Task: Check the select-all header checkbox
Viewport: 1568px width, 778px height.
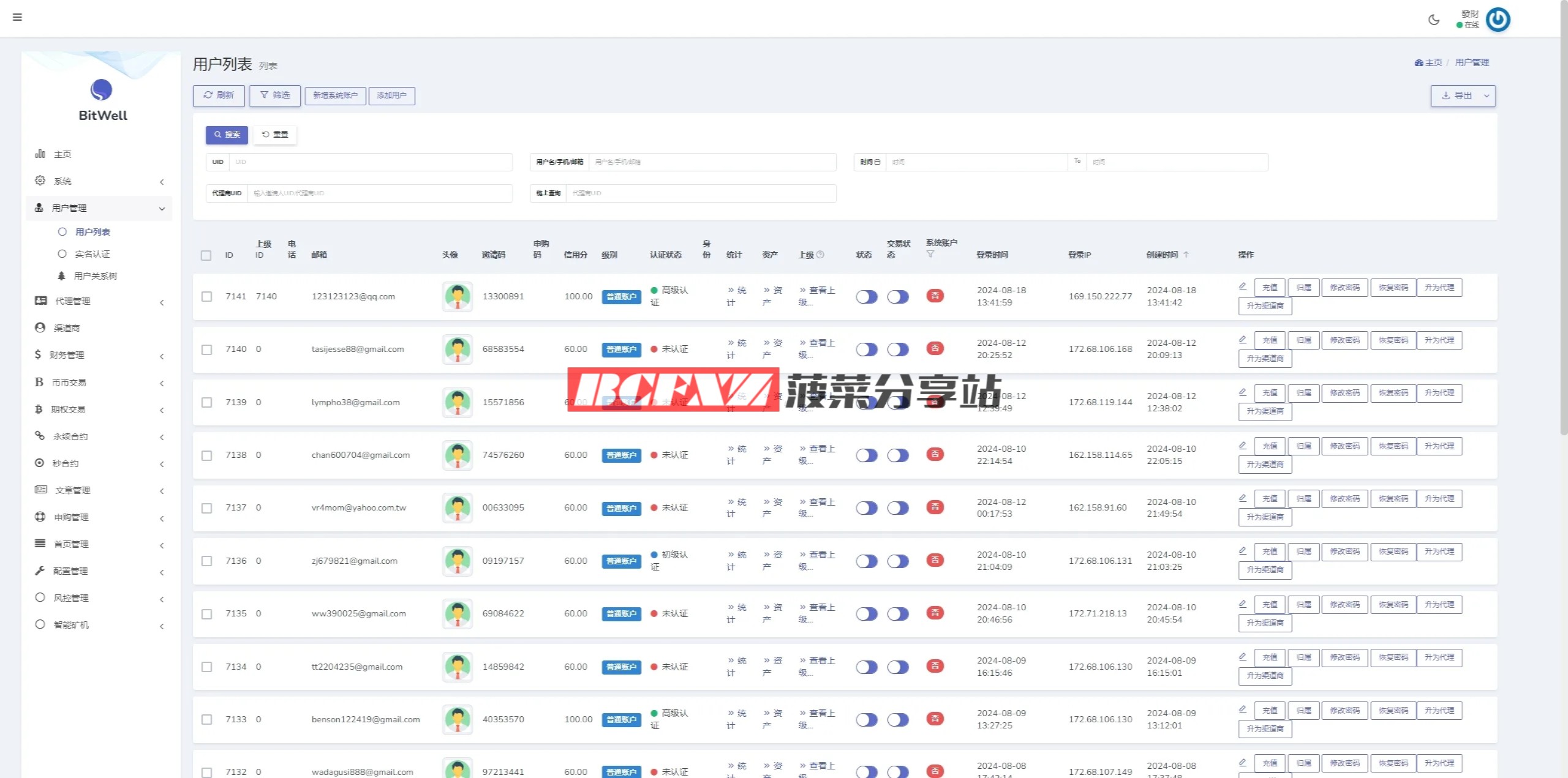Action: tap(206, 255)
